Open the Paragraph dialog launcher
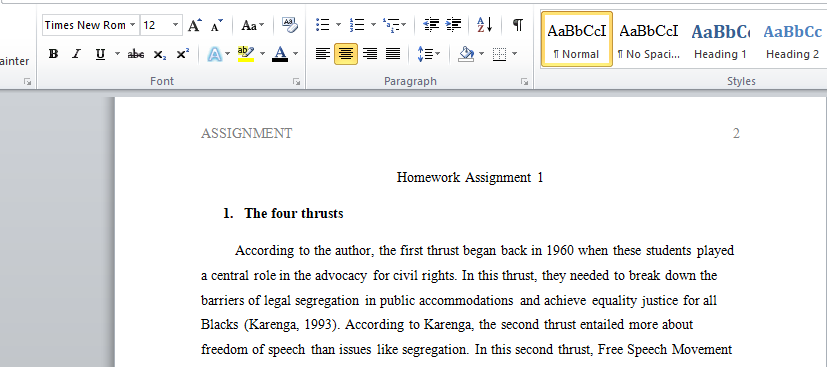 pyautogui.click(x=525, y=82)
